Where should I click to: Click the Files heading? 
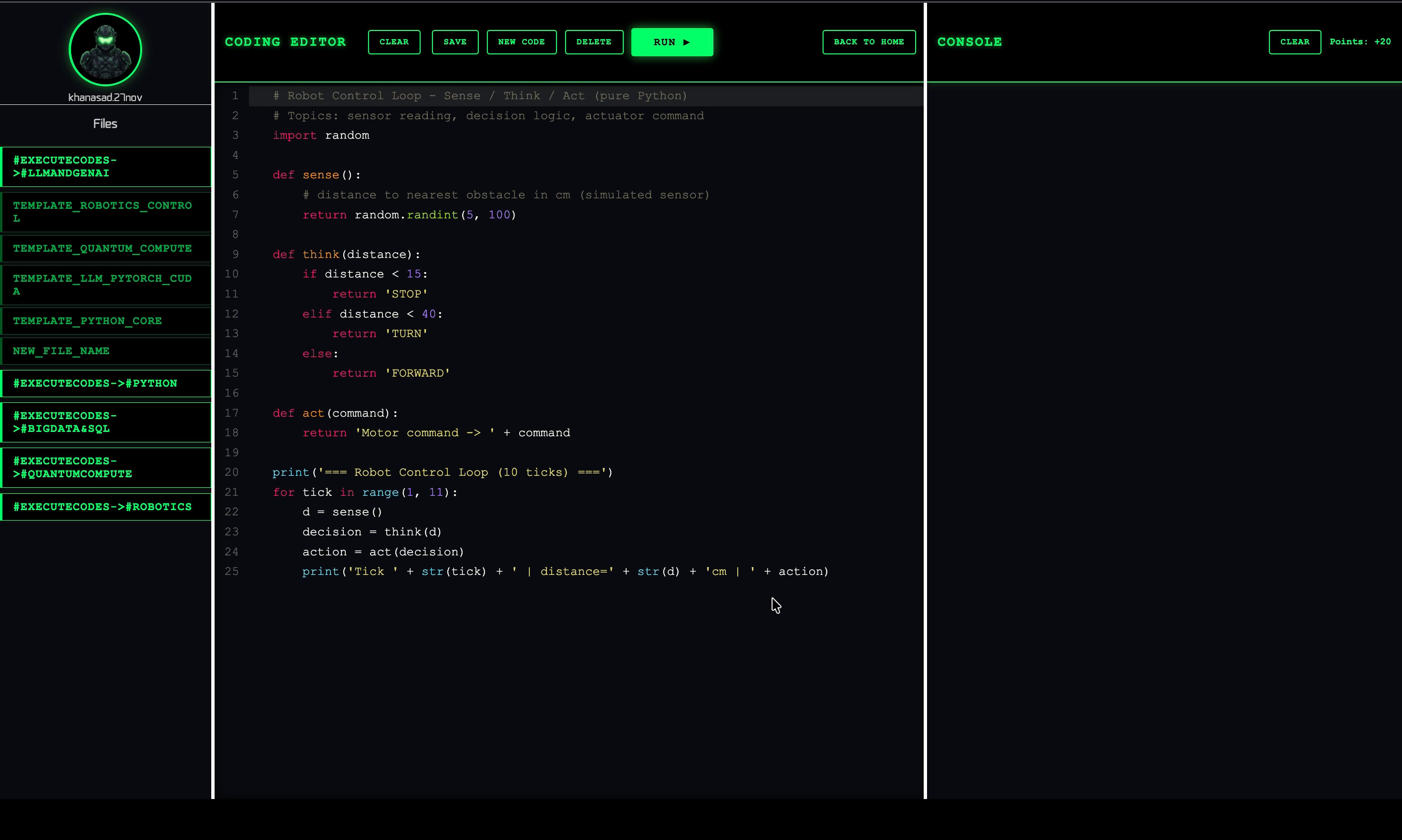coord(105,123)
